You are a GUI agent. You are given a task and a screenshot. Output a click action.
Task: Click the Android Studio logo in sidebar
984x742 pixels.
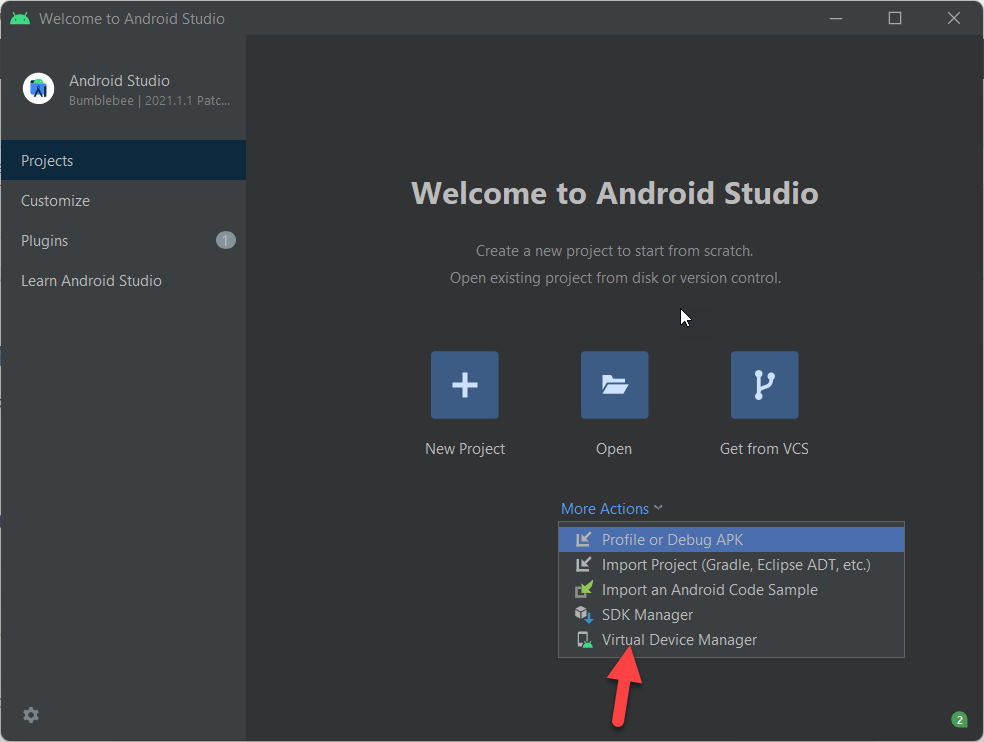click(39, 89)
